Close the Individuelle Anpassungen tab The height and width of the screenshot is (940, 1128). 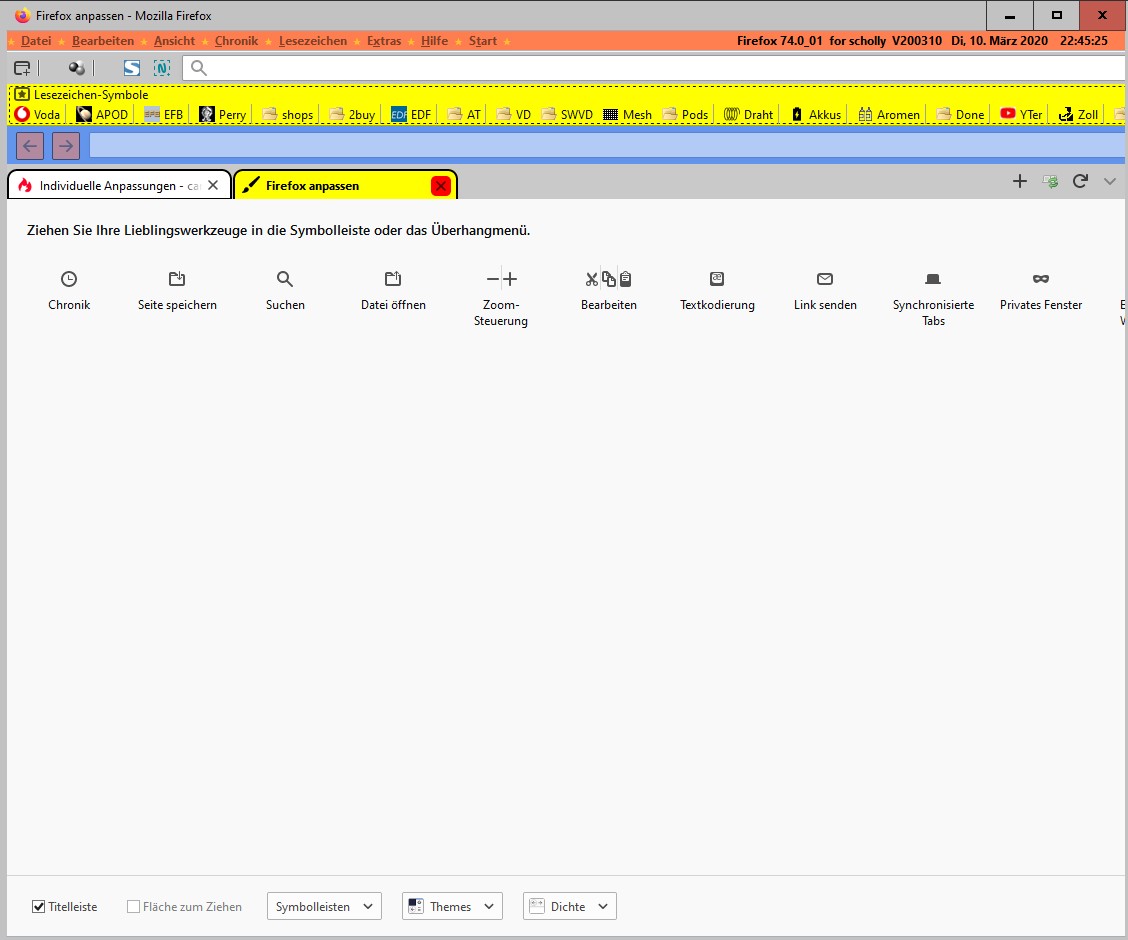(213, 186)
